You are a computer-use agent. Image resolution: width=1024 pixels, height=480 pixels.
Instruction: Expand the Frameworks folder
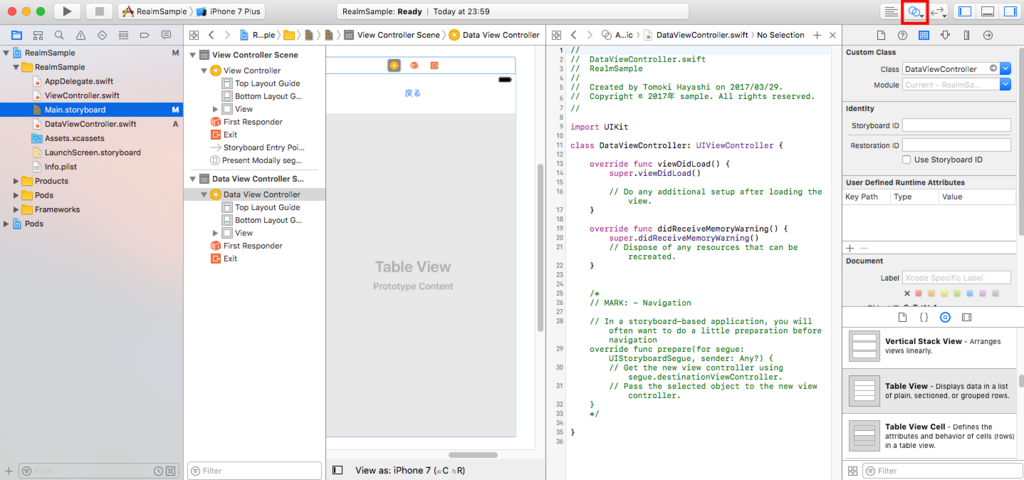16,210
